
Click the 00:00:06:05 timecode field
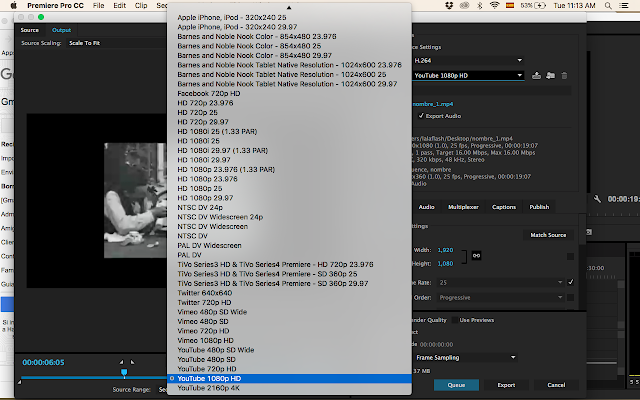[43, 362]
